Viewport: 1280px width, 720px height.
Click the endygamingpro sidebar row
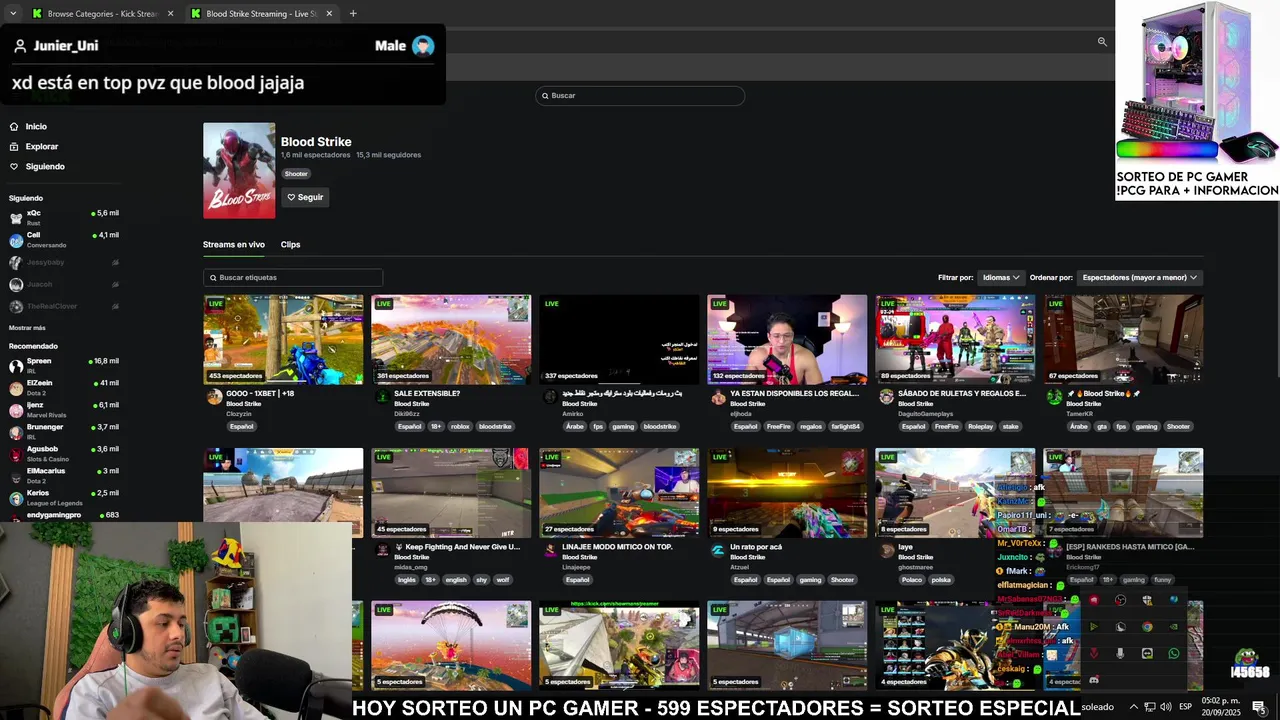tap(64, 515)
